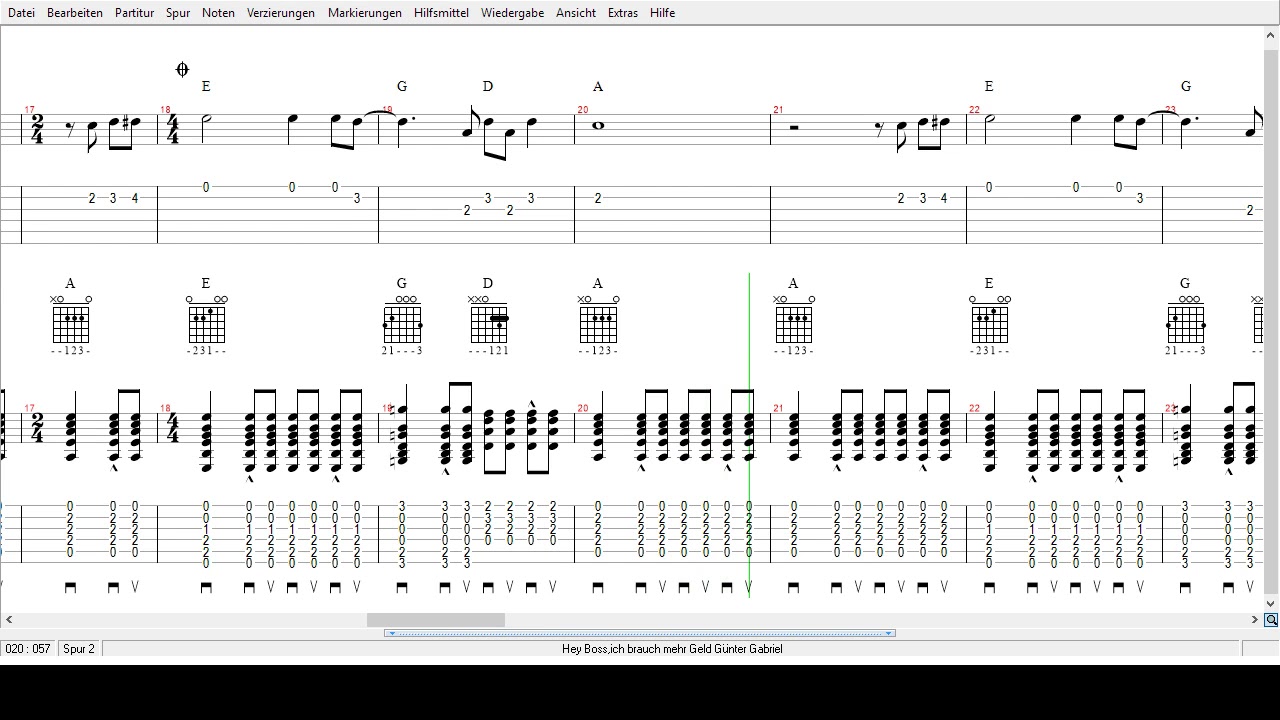This screenshot has height=720, width=1280.
Task: Open the Bearbeiten menu
Action: coord(75,13)
